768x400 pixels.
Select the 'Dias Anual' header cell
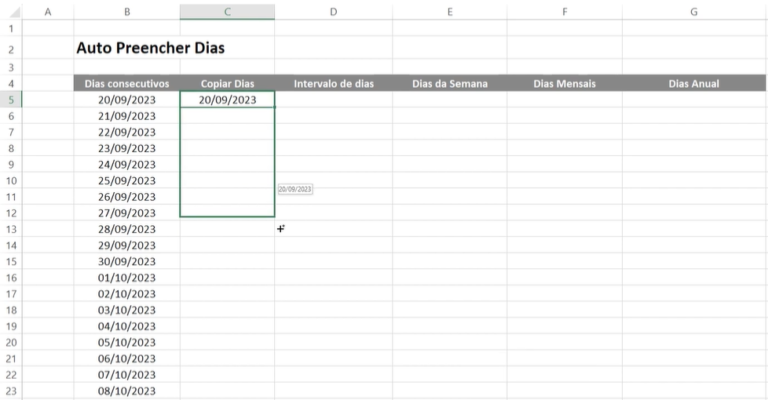(x=693, y=84)
